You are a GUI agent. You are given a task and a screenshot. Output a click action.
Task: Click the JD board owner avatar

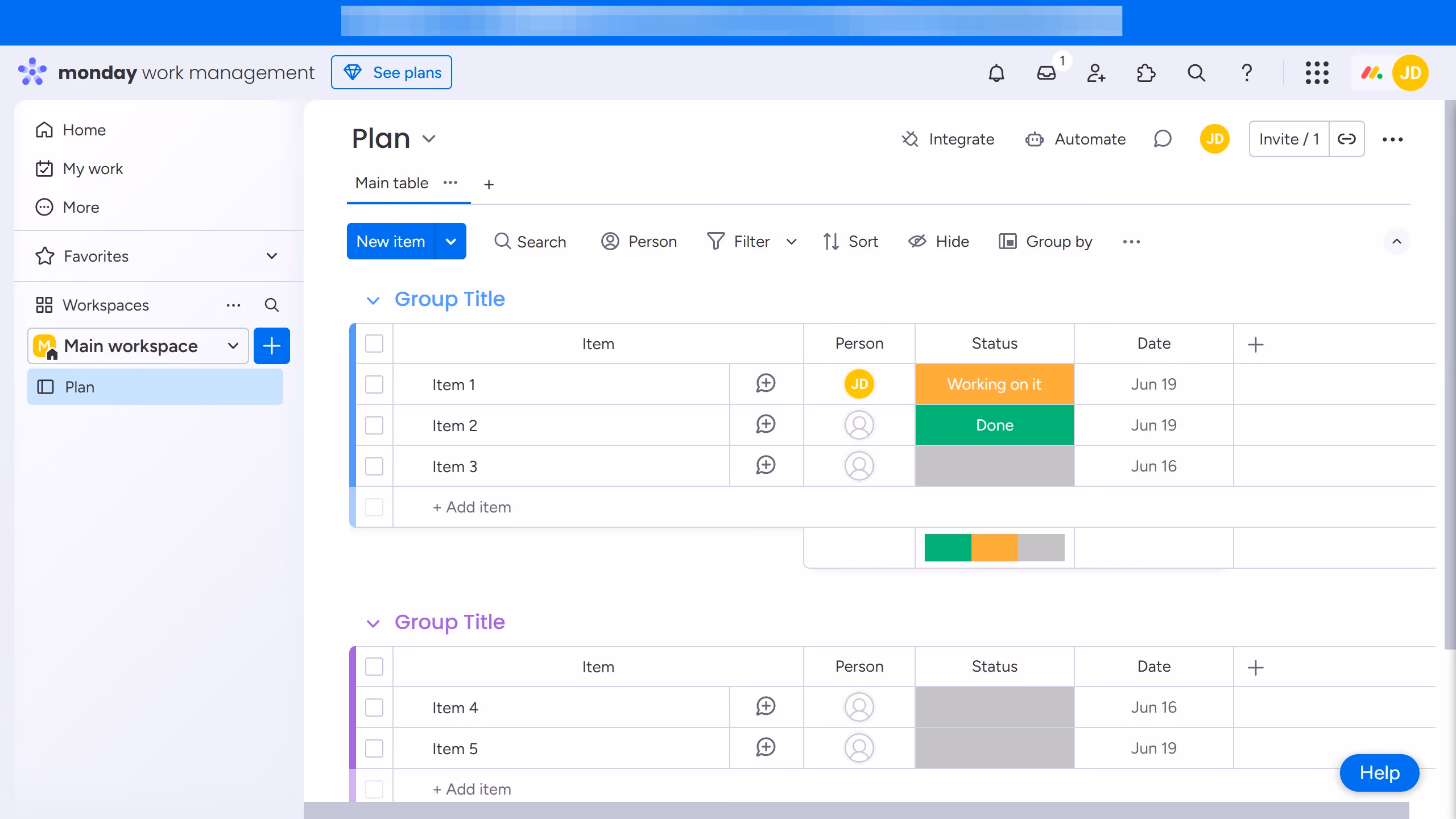(x=1215, y=139)
